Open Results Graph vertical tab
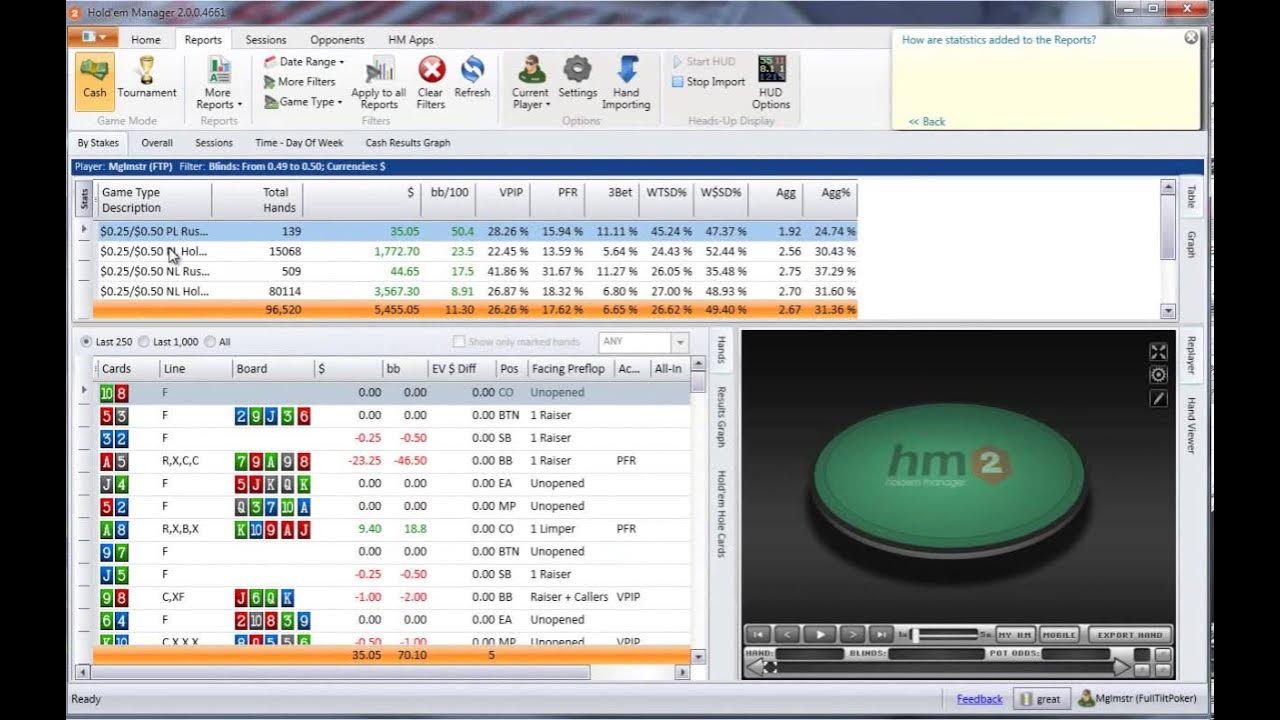The height and width of the screenshot is (720, 1280). (721, 415)
